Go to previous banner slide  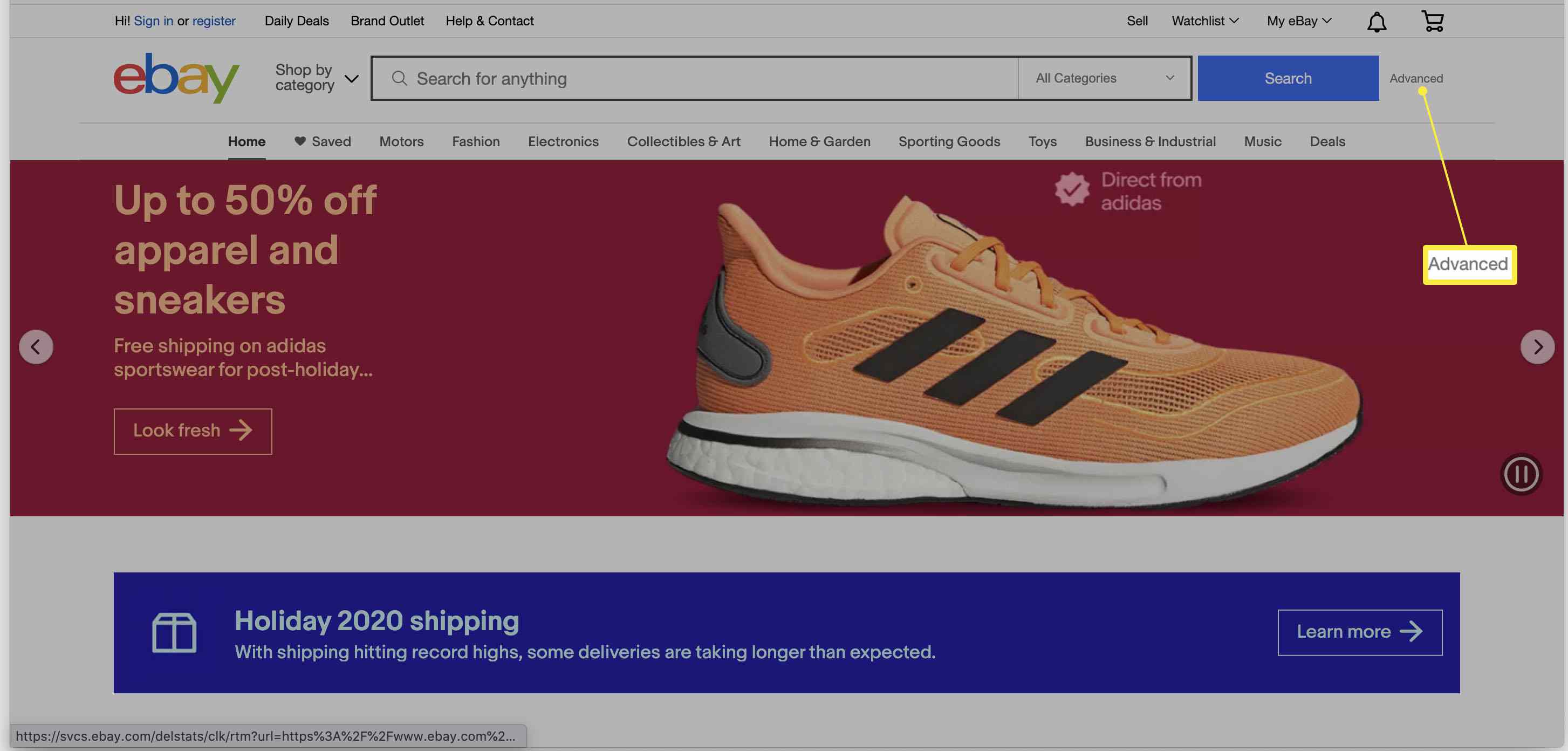[36, 347]
